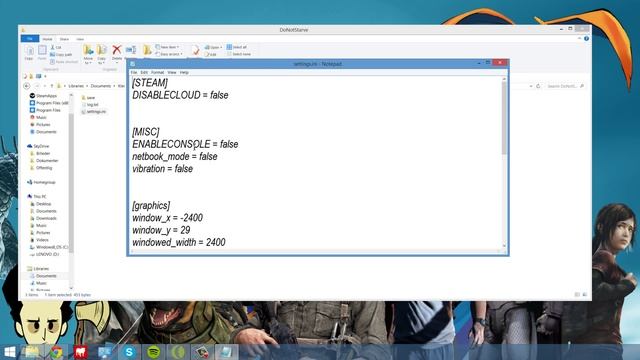Image resolution: width=640 pixels, height=360 pixels.
Task: Click Select all in Explorer ribbon
Action: point(237,47)
